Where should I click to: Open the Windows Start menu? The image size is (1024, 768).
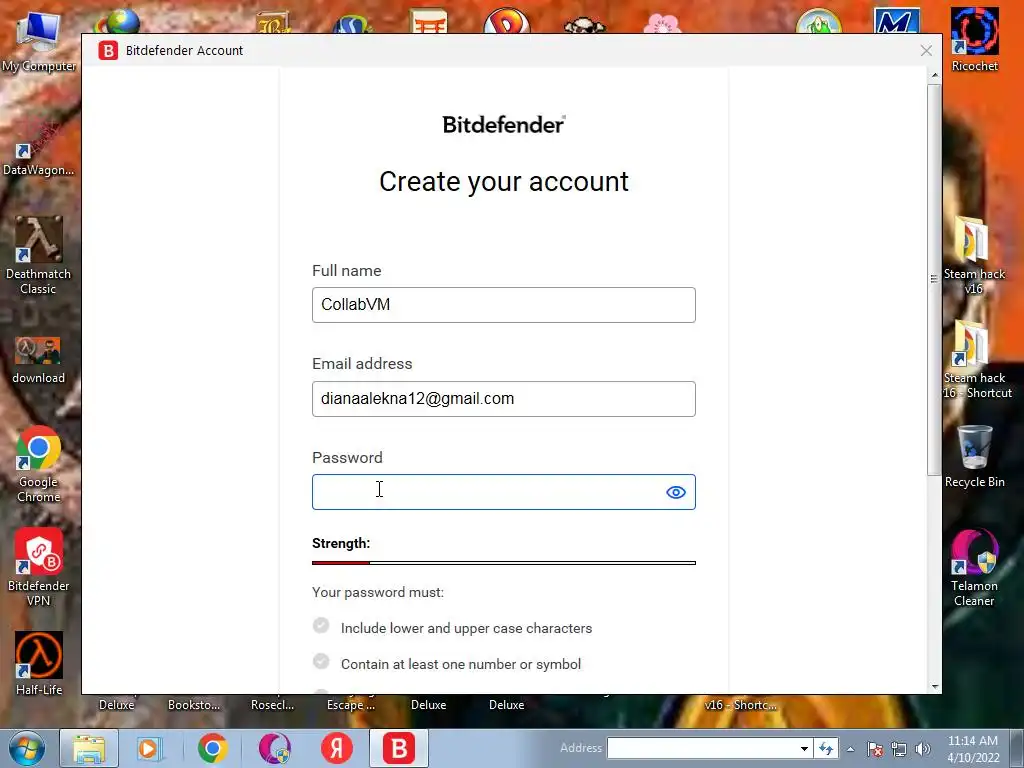[27, 748]
